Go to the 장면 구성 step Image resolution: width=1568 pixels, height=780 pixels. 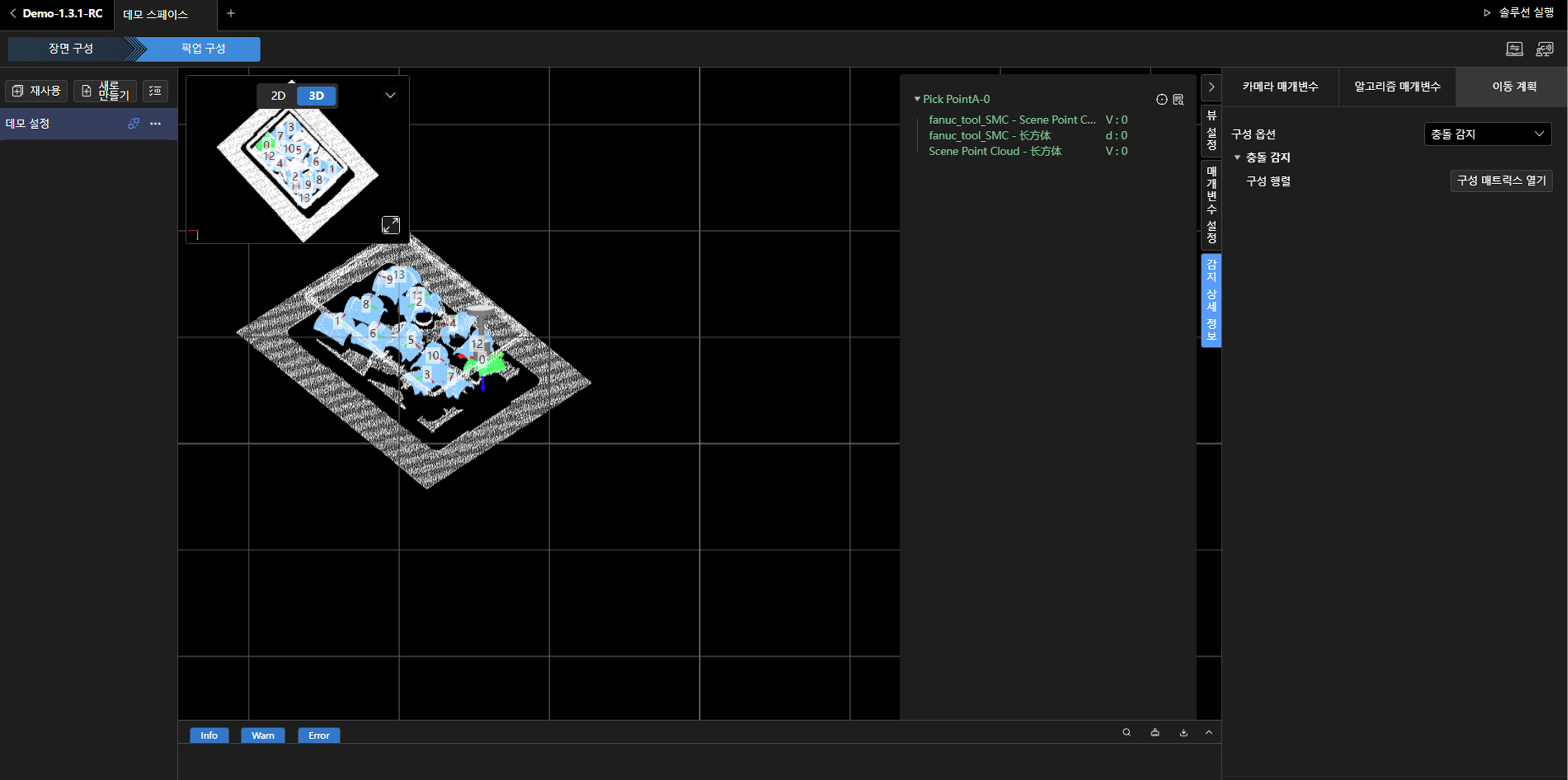(70, 49)
